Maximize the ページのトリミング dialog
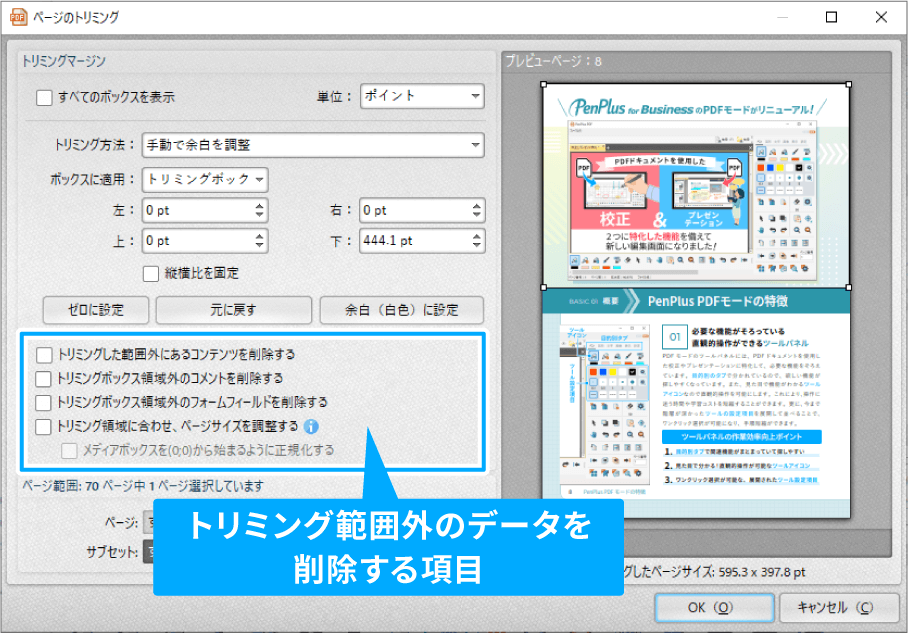 (x=832, y=17)
